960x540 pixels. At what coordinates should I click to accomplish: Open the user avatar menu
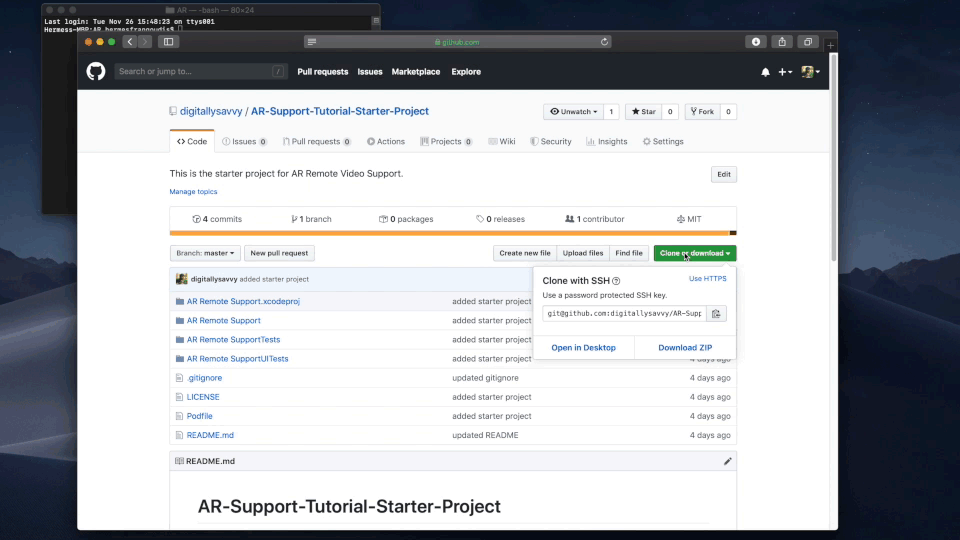[811, 72]
